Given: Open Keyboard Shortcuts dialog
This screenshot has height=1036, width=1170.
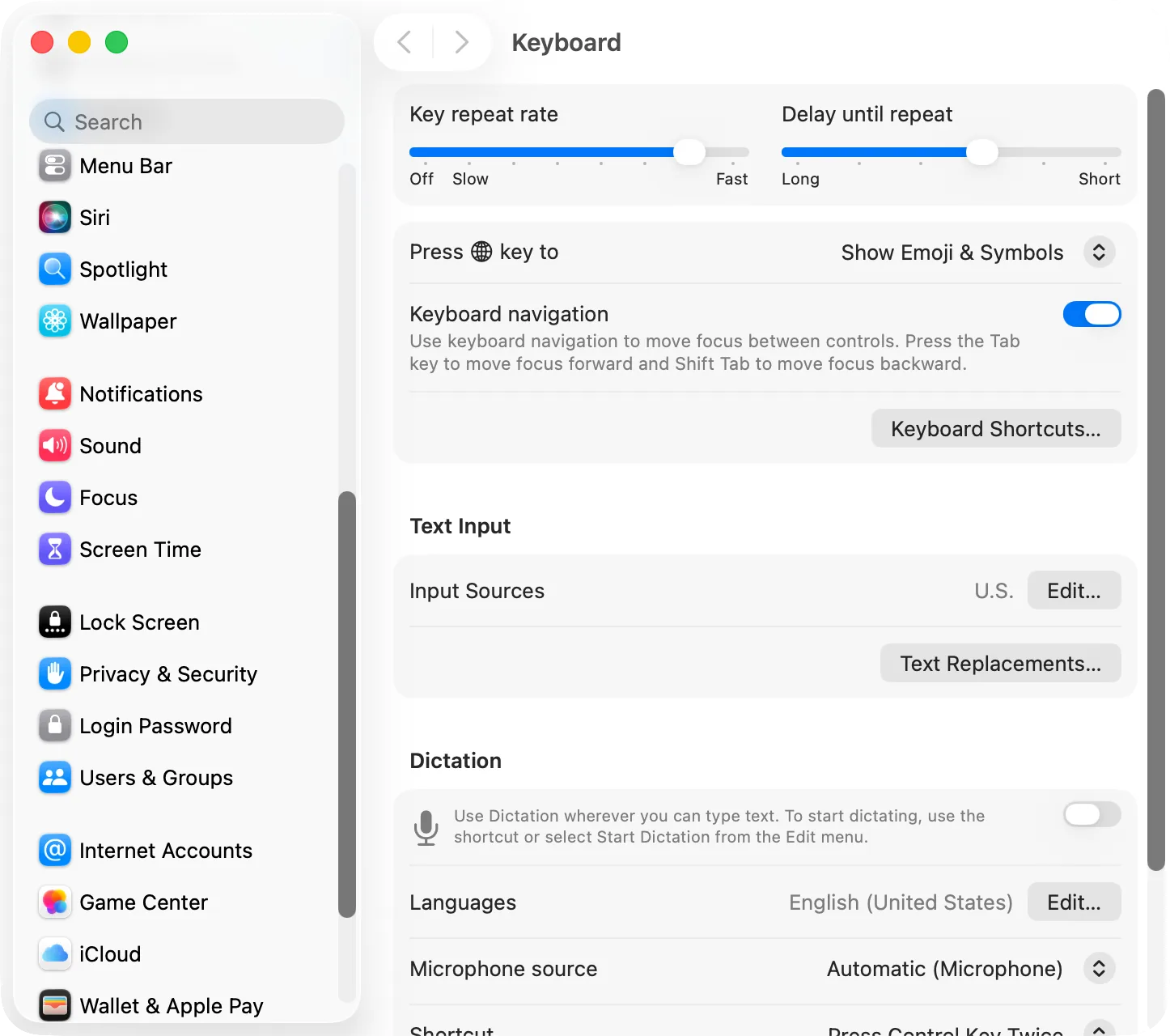Looking at the screenshot, I should [x=996, y=428].
